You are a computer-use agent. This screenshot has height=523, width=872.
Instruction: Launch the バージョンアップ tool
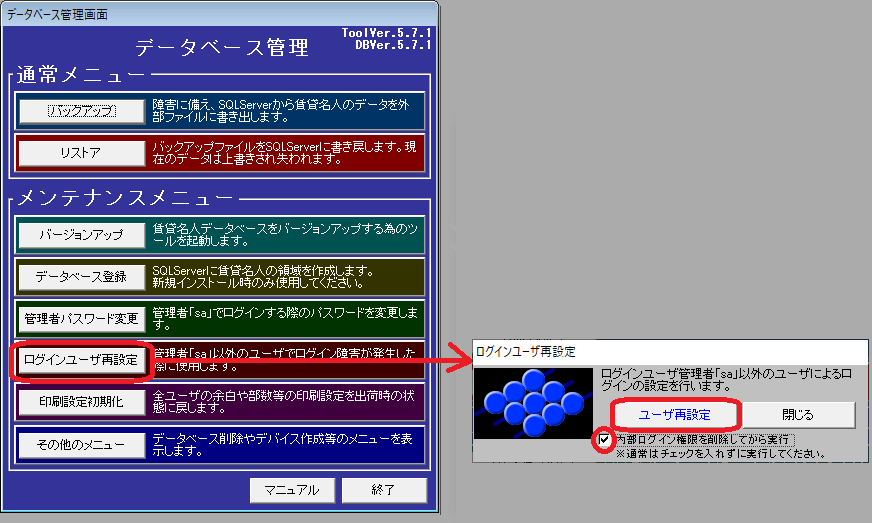(80, 235)
